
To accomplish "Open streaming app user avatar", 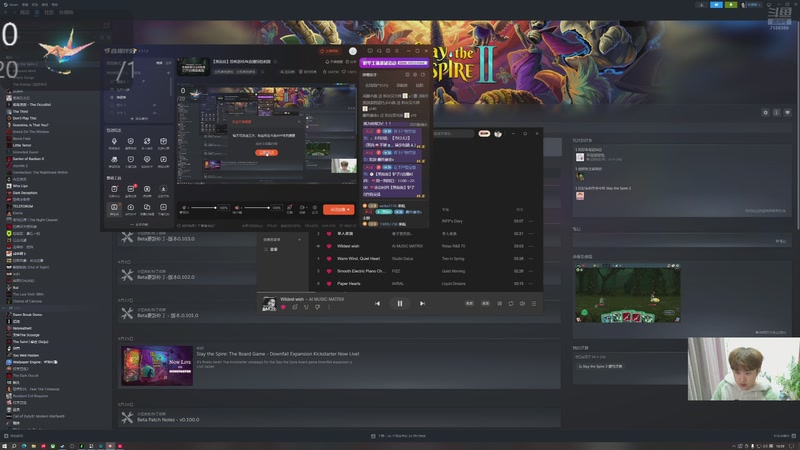I will pos(353,51).
